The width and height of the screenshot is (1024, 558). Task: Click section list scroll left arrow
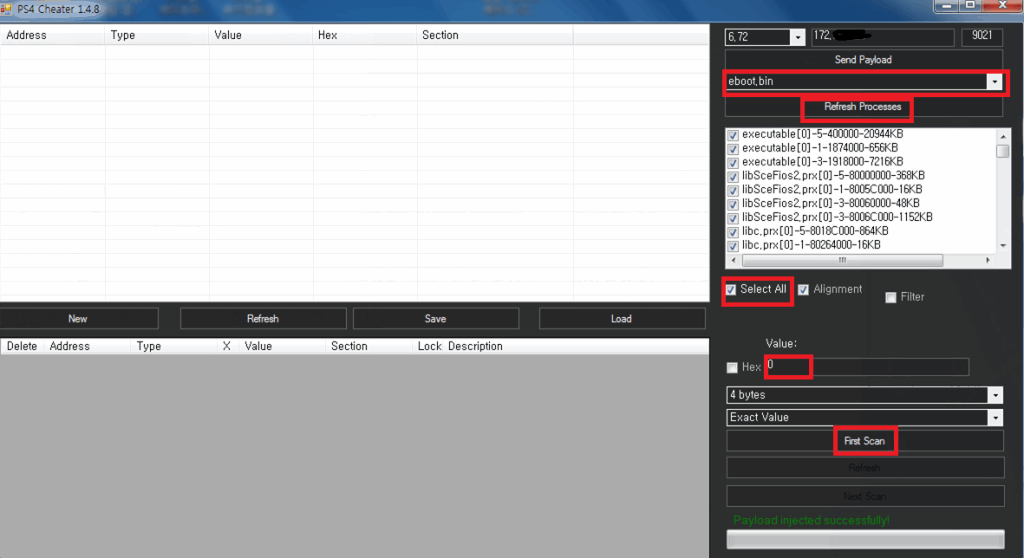pos(734,260)
